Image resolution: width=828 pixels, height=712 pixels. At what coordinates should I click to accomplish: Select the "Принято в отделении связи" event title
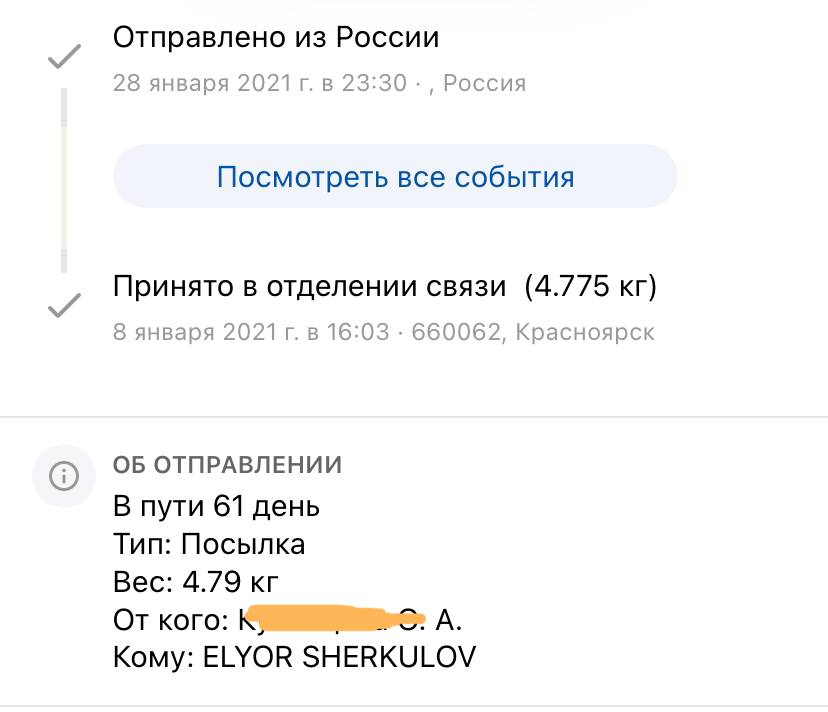coord(310,287)
